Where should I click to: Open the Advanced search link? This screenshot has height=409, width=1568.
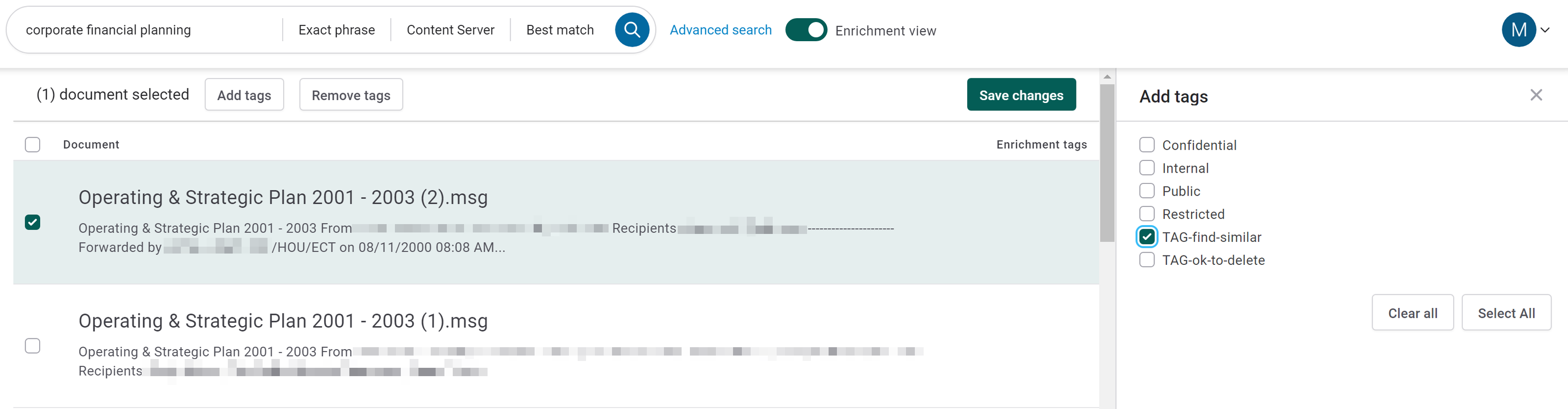point(720,30)
